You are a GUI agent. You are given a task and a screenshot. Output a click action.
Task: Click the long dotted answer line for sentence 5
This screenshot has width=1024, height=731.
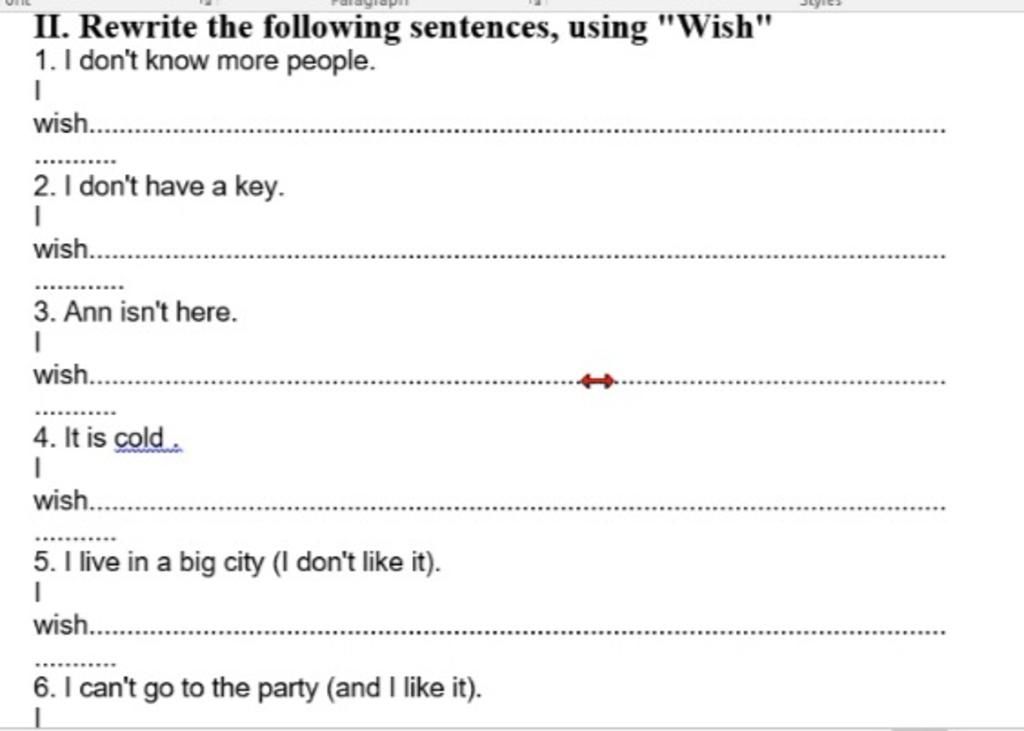(519, 632)
